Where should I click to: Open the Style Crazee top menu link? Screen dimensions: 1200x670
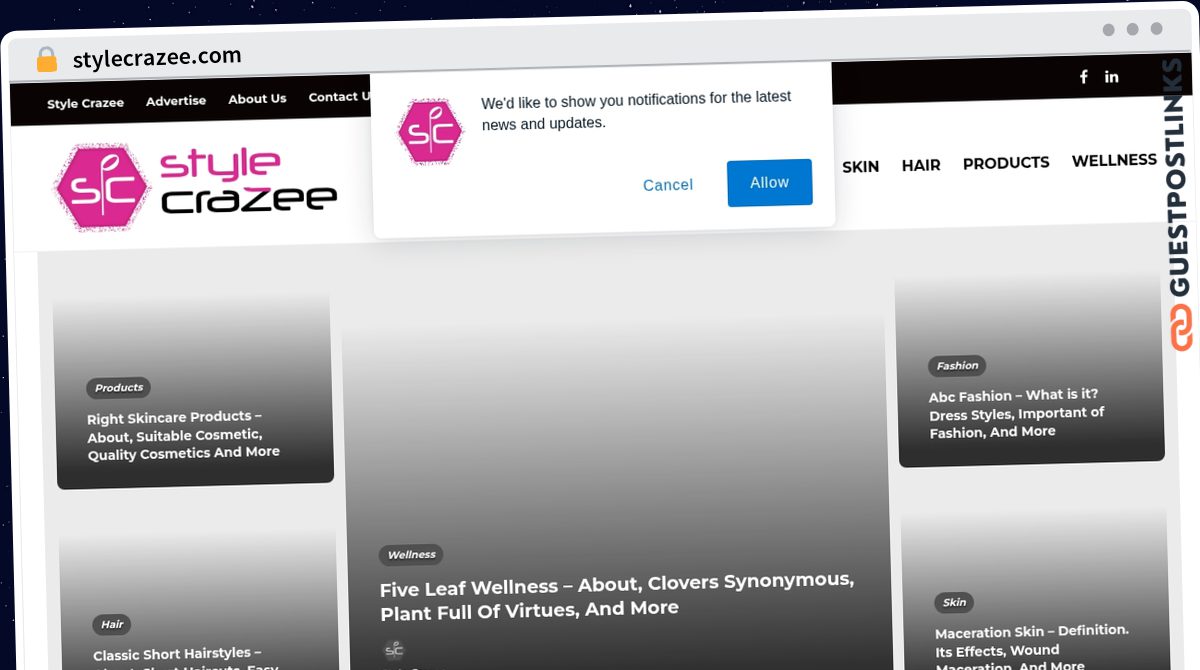86,103
